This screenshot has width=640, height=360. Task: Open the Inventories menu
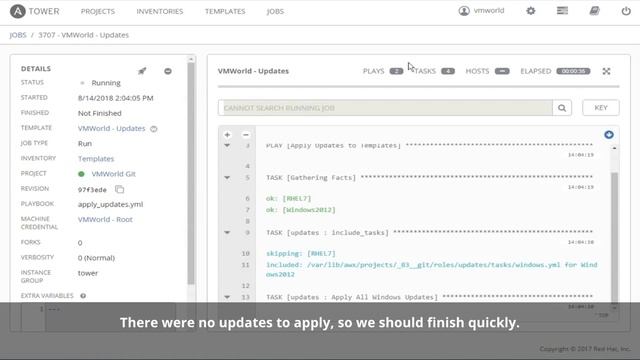coord(160,11)
